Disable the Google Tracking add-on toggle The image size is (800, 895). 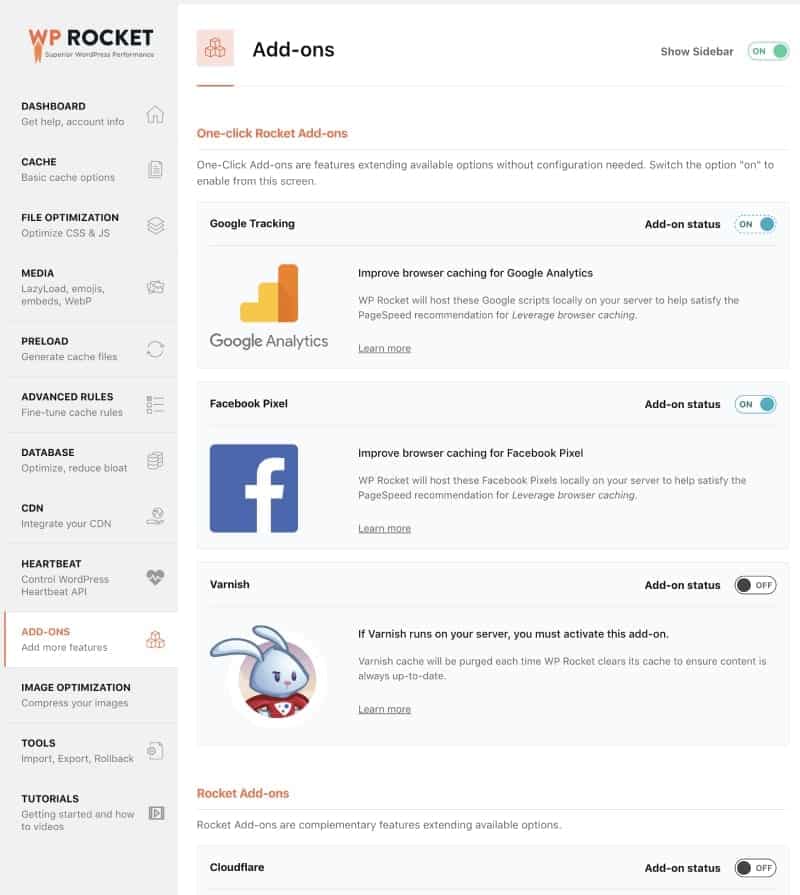[755, 224]
